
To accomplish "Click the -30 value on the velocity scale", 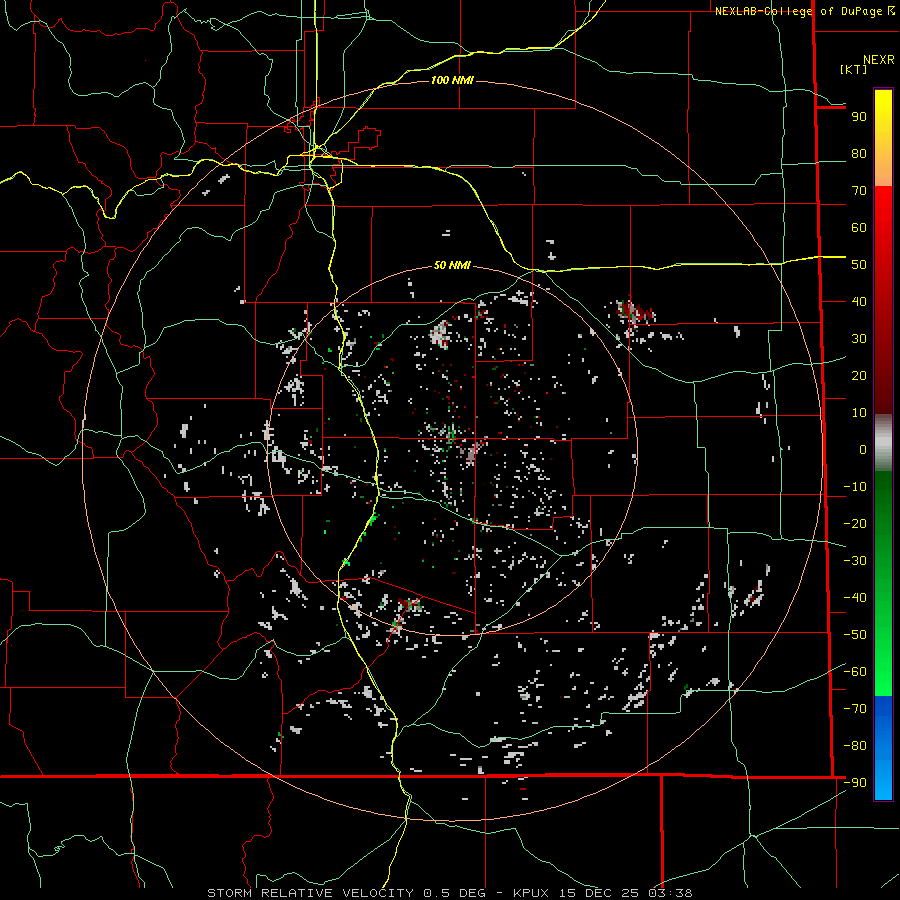I will point(855,561).
